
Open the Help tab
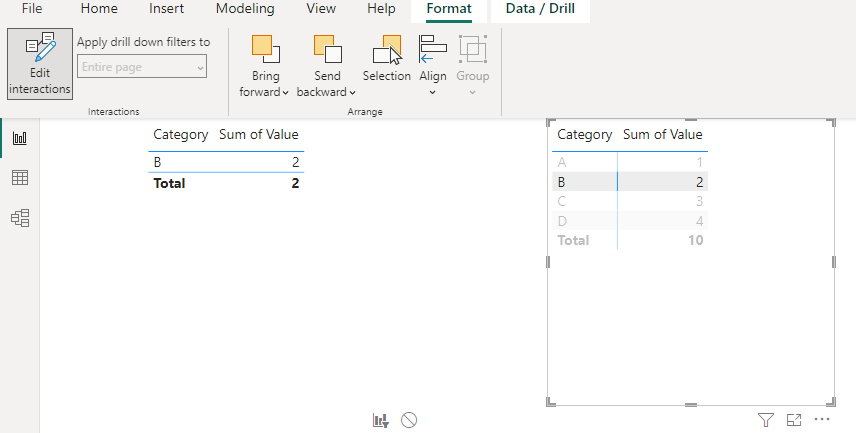(x=381, y=9)
